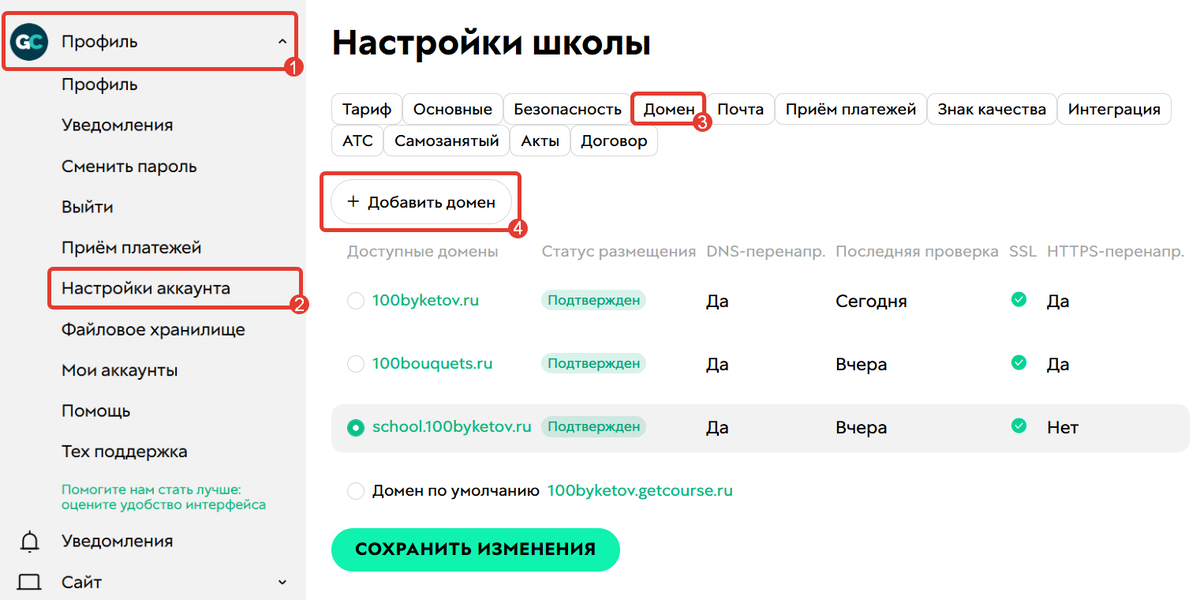Click the Доступные домены column header
The height and width of the screenshot is (600, 1200).
coord(422,251)
